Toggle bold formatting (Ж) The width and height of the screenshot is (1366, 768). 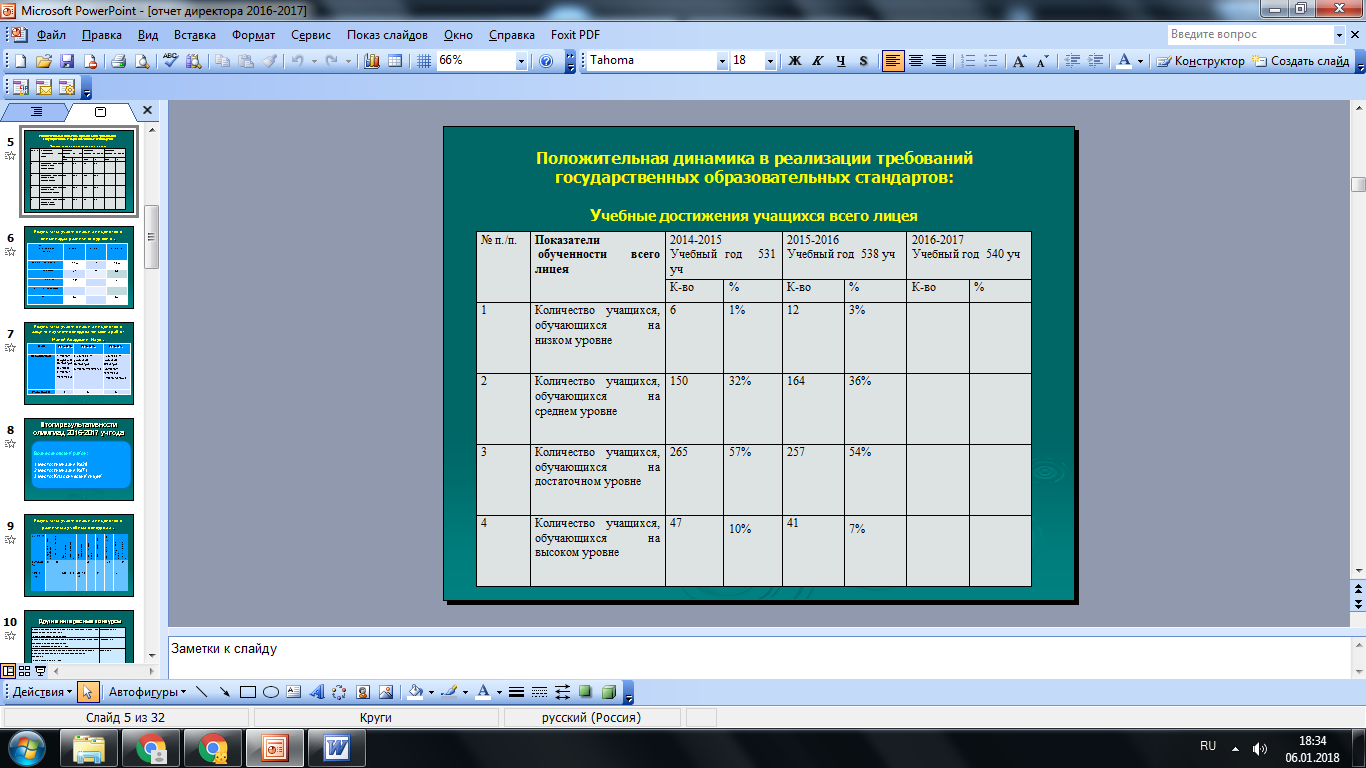pos(795,61)
